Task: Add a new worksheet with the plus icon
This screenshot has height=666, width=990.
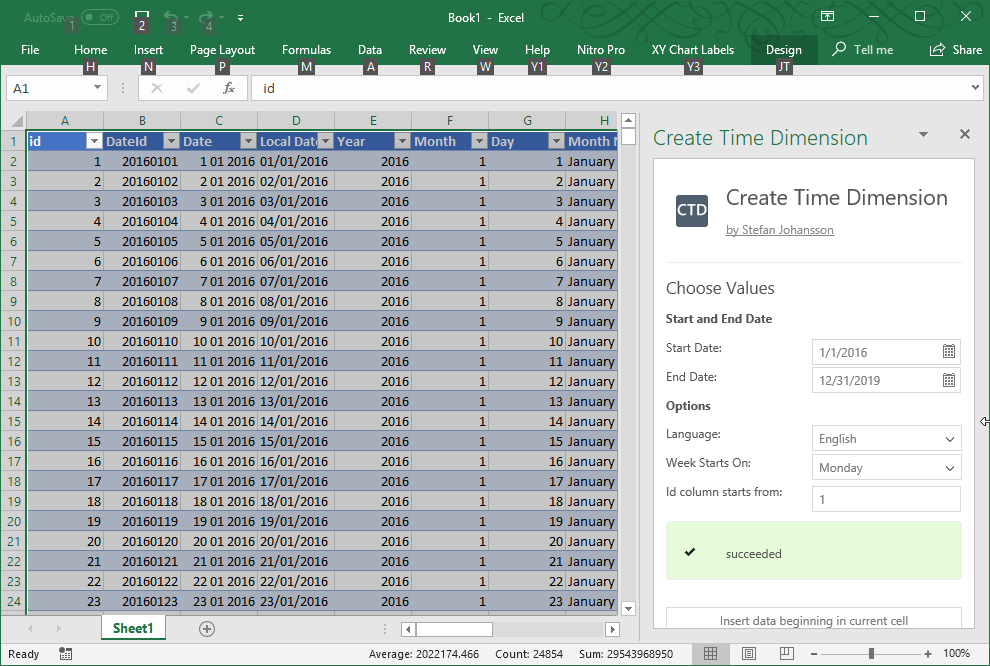Action: click(206, 629)
